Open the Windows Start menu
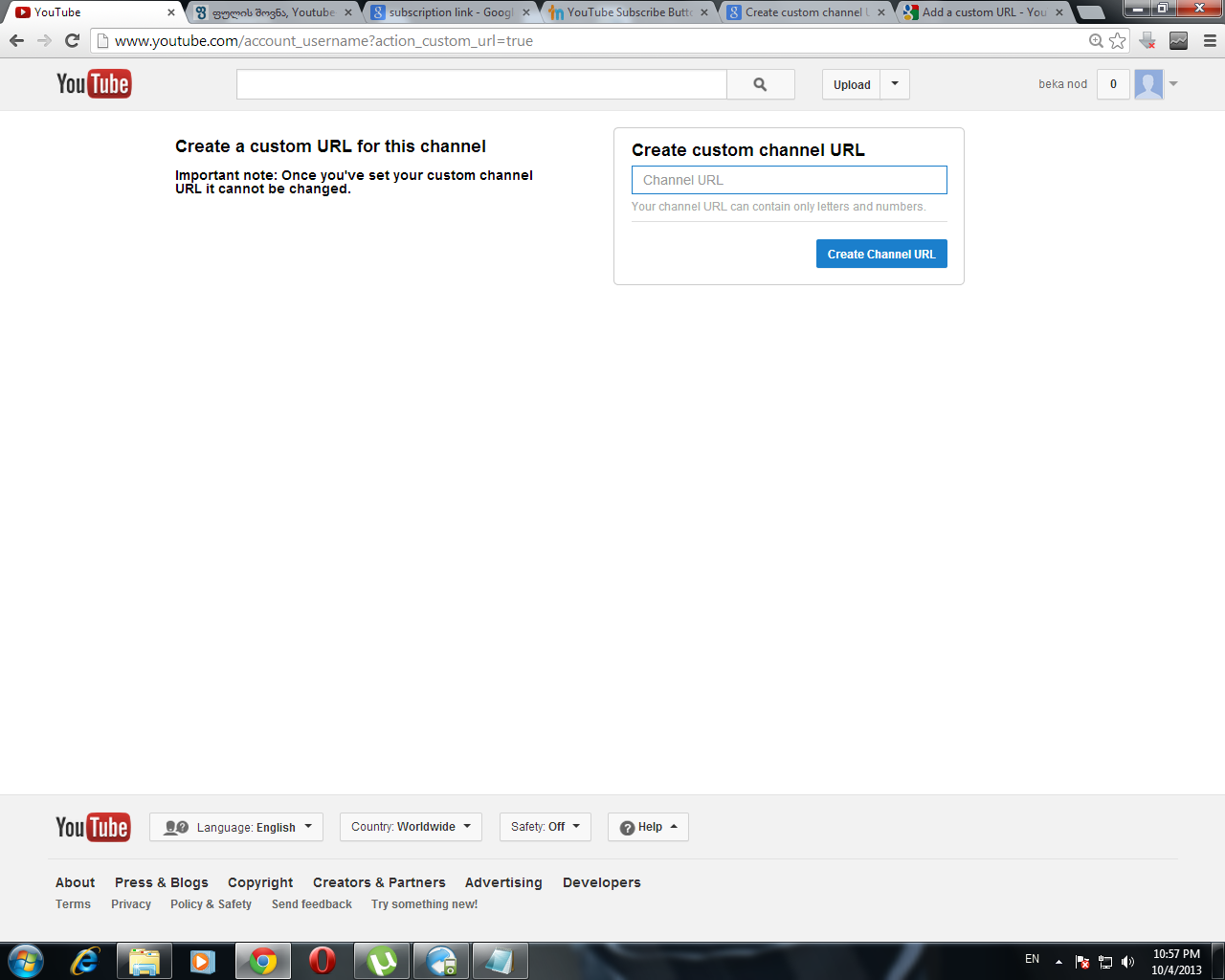 (x=26, y=961)
